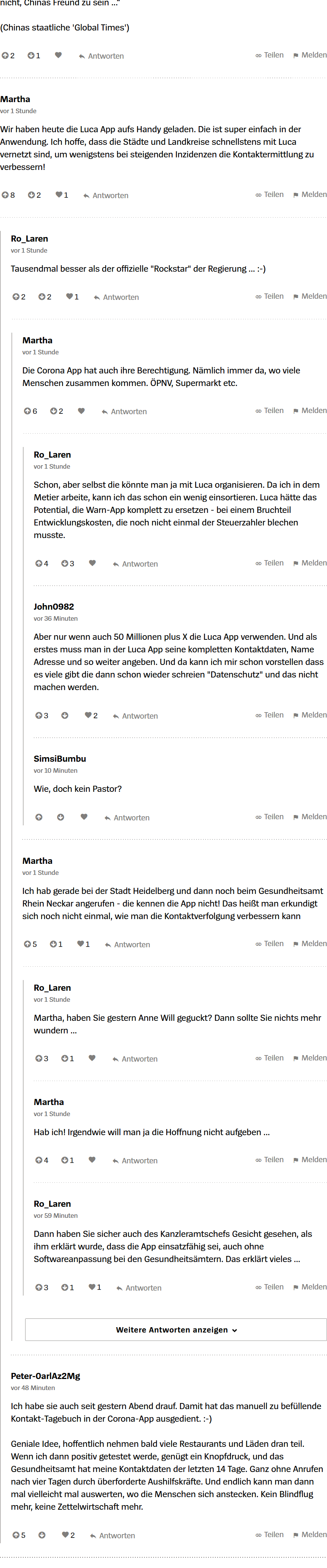Image resolution: width=327 pixels, height=1568 pixels.
Task: Heart the Global Times comment at top
Action: click(58, 55)
